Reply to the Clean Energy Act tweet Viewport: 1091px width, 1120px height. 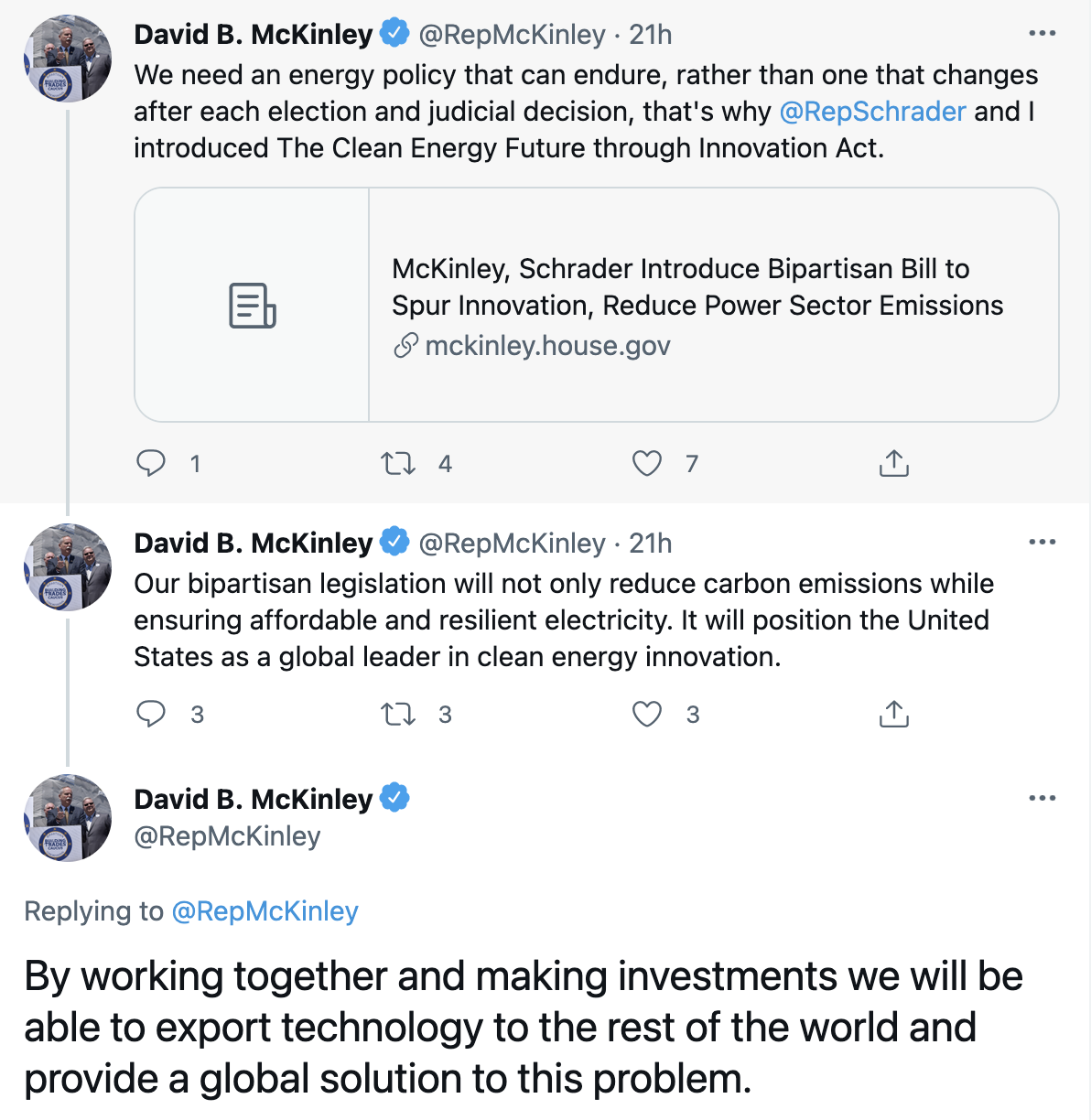(x=151, y=463)
